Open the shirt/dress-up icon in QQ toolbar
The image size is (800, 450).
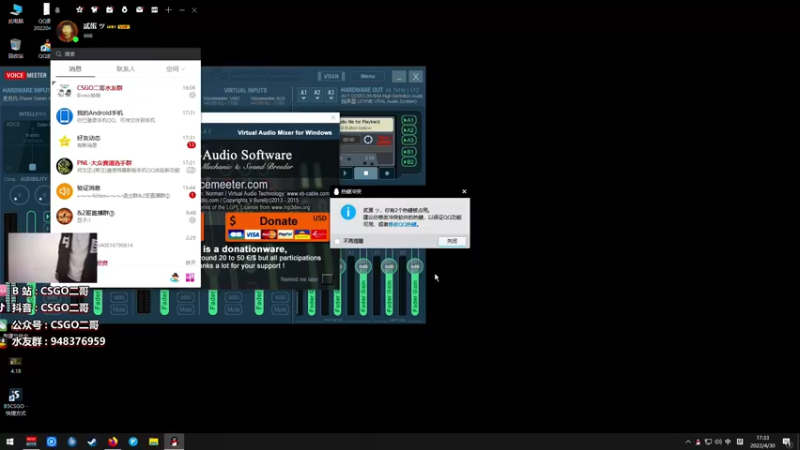pyautogui.click(x=94, y=10)
